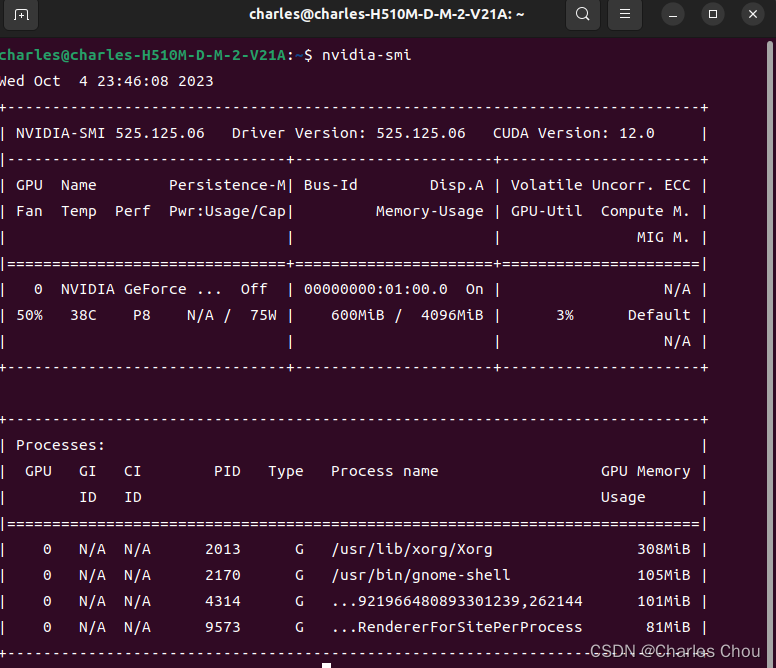Click the performance state P8
This screenshot has height=668, width=776.
click(142, 315)
